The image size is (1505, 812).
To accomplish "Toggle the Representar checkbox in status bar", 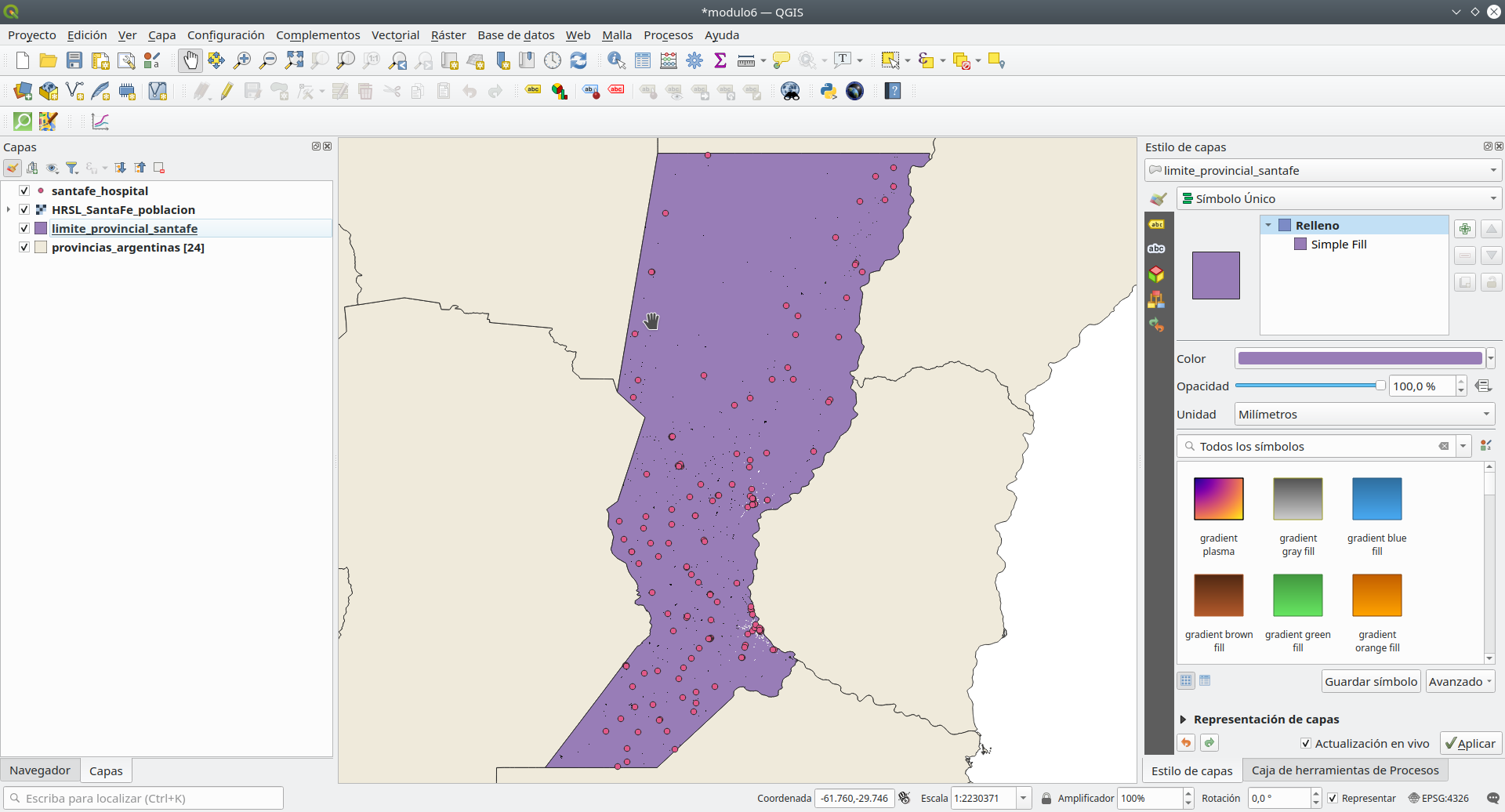I will pos(1333,798).
